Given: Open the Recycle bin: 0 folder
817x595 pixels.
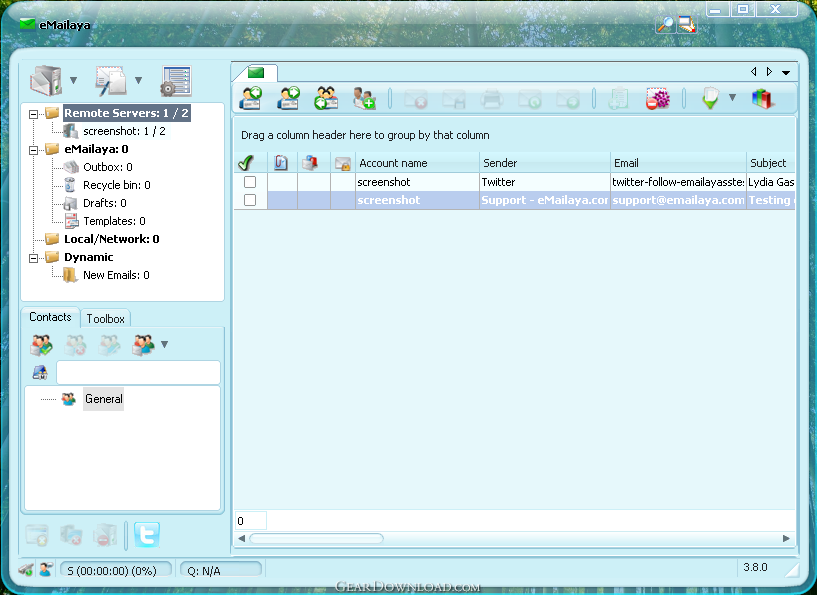Looking at the screenshot, I should coord(117,185).
